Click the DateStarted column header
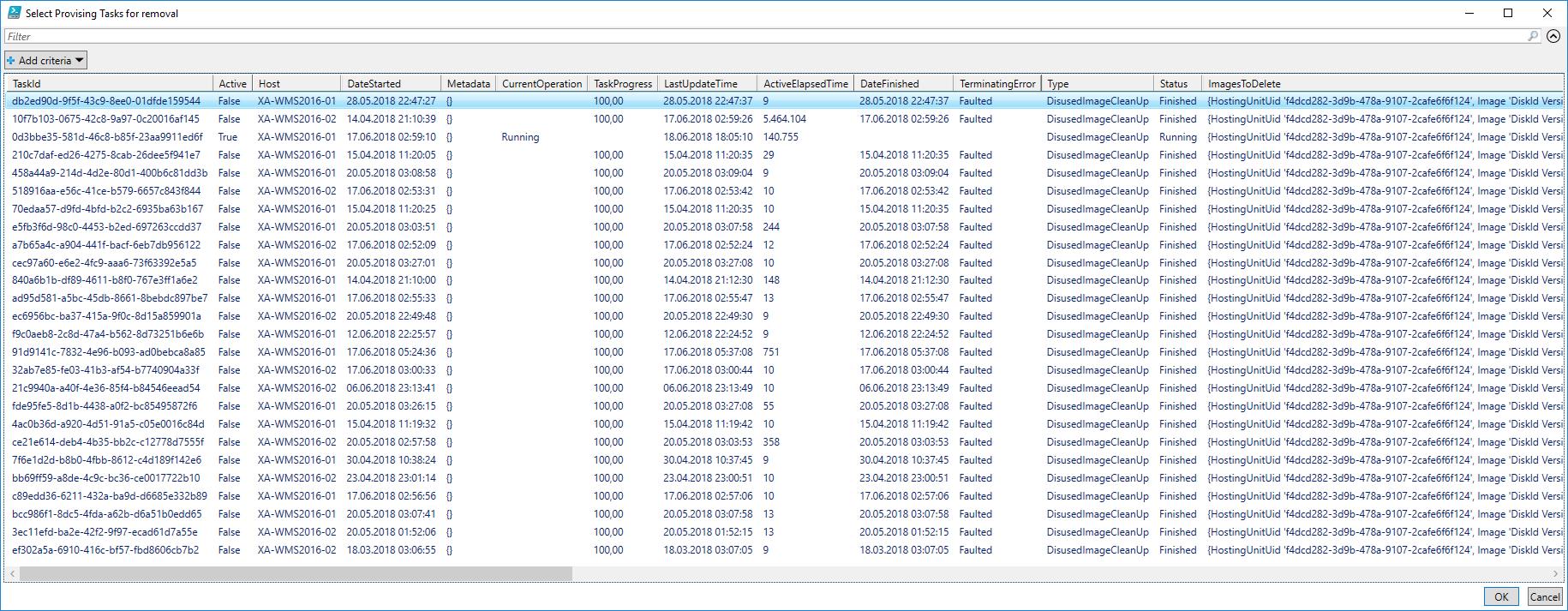This screenshot has height=611, width=1568. [391, 84]
